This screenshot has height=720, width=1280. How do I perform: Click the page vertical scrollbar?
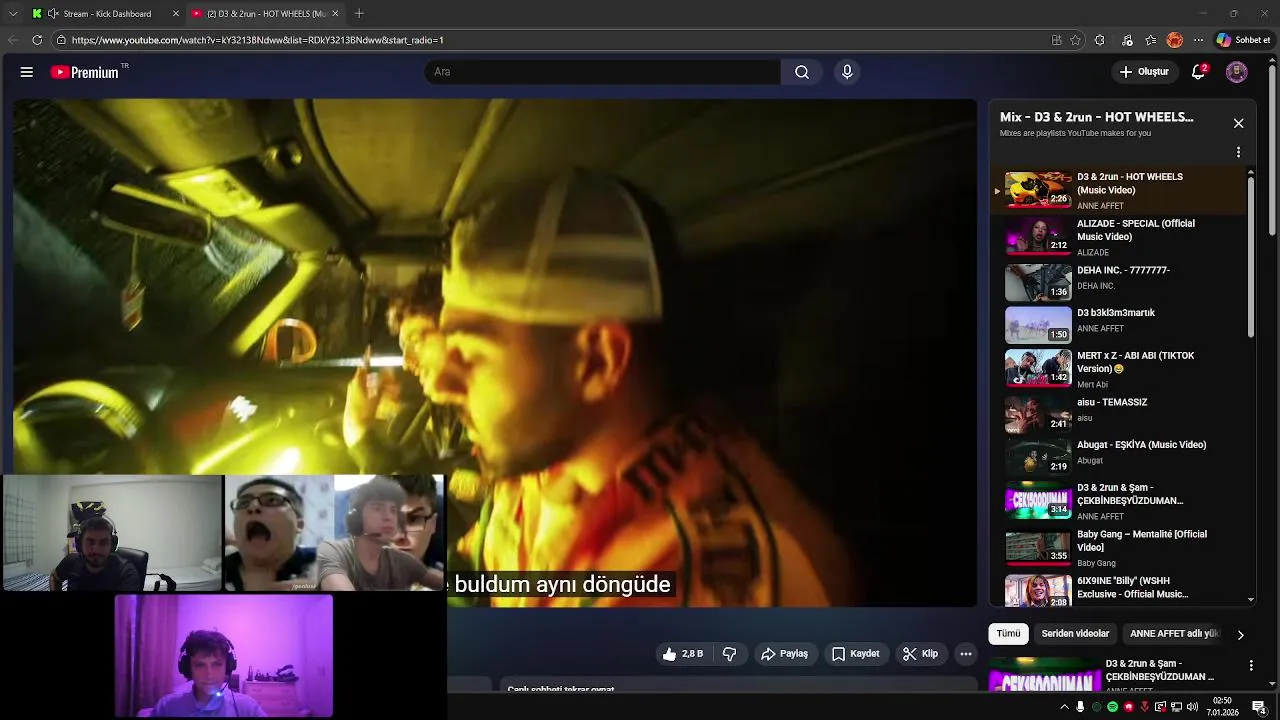click(1272, 150)
